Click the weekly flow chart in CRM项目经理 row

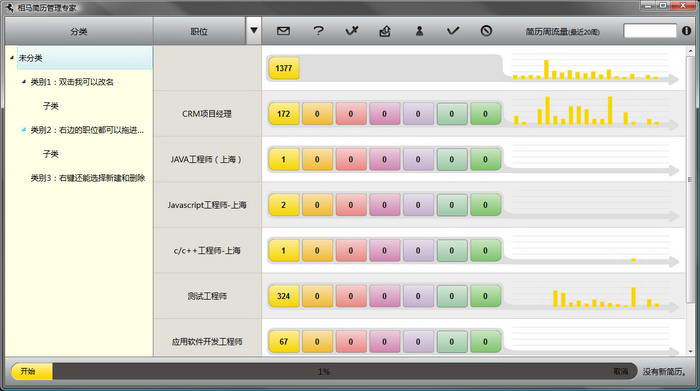tap(593, 112)
